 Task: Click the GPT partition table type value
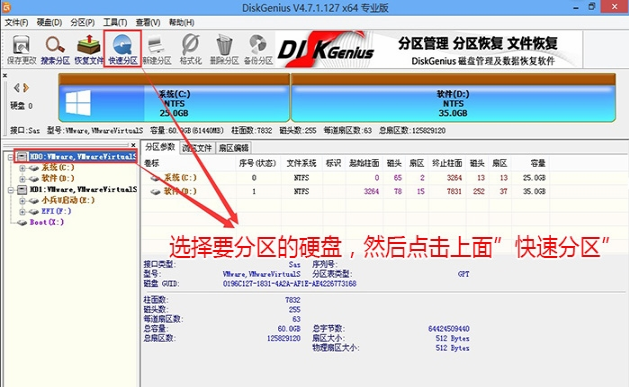(463, 274)
